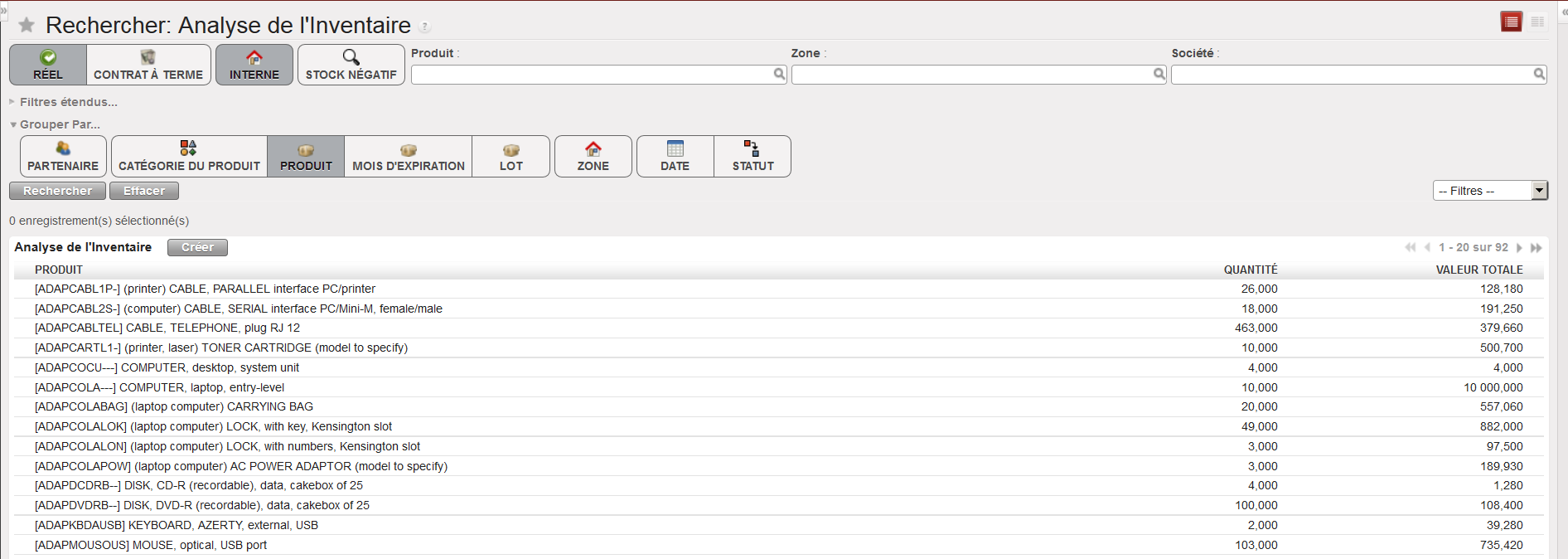Viewport: 1568px width, 559px height.
Task: Open row ADAPDCDRB CD-R disk
Action: point(779,485)
